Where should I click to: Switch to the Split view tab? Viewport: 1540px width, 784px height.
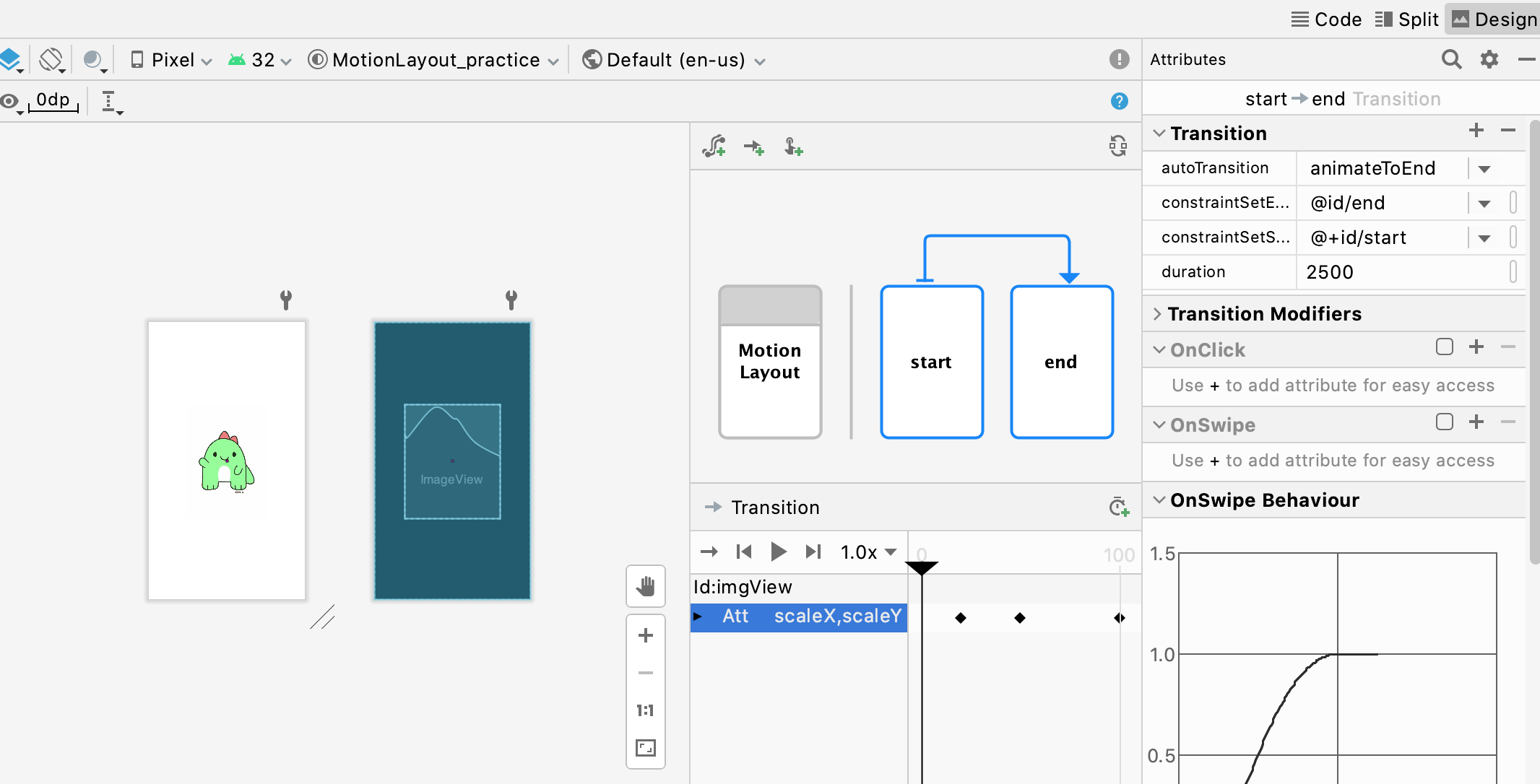coord(1406,19)
